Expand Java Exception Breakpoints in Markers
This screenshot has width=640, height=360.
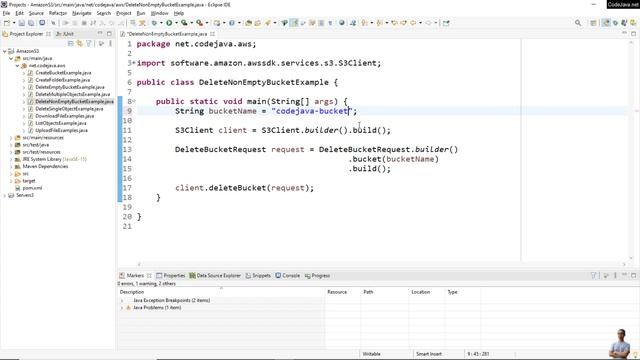click(x=122, y=300)
